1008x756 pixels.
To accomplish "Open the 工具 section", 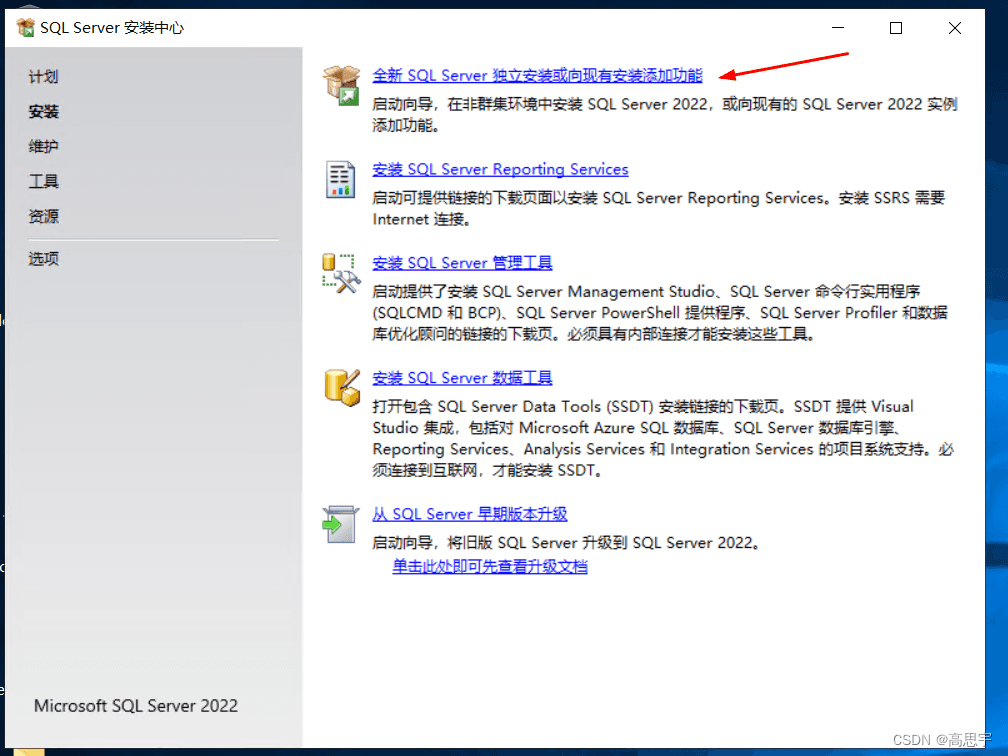I will (44, 181).
